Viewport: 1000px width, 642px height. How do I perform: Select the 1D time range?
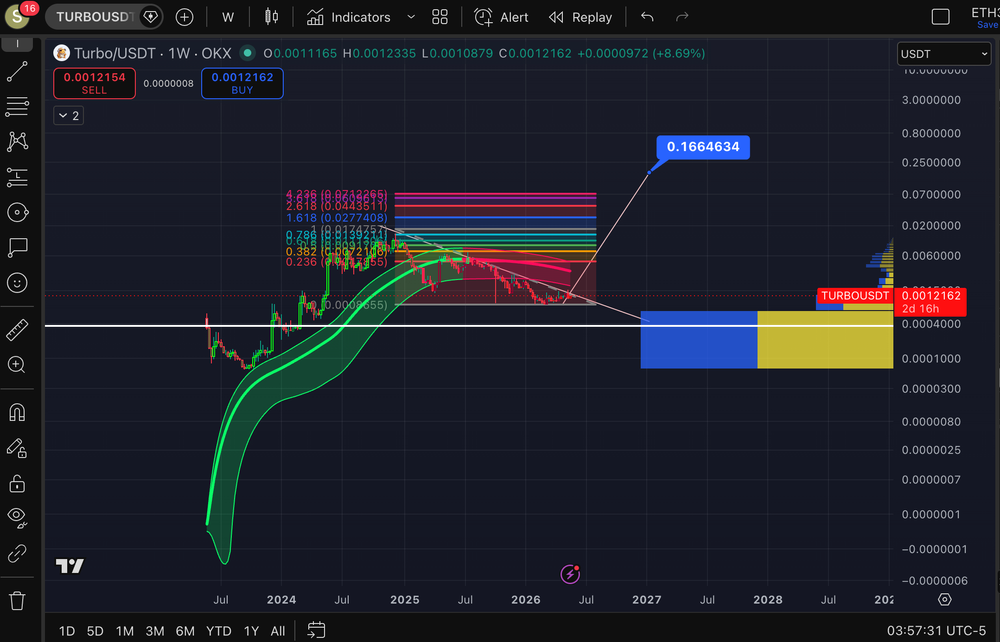pyautogui.click(x=67, y=631)
